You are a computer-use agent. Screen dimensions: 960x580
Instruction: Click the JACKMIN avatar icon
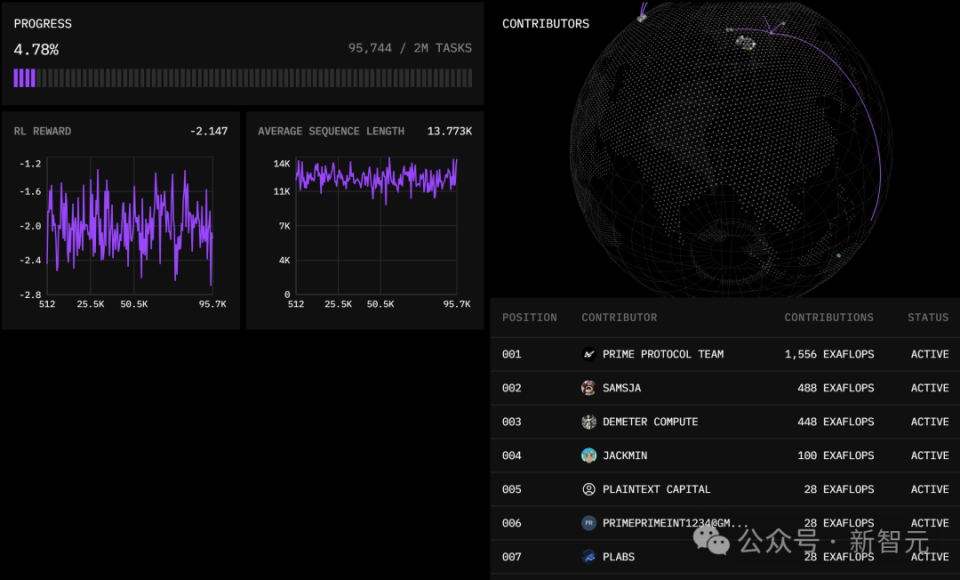click(x=588, y=455)
